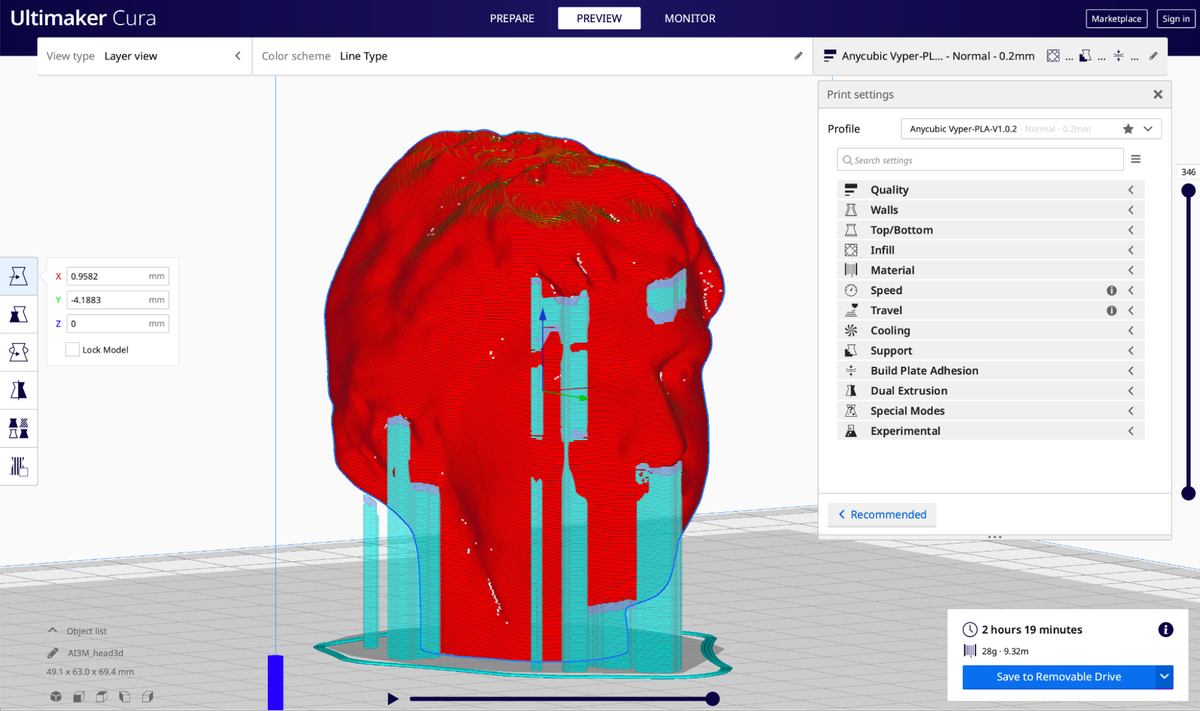This screenshot has width=1200, height=711.
Task: Open the Marketplace
Action: 1116,18
